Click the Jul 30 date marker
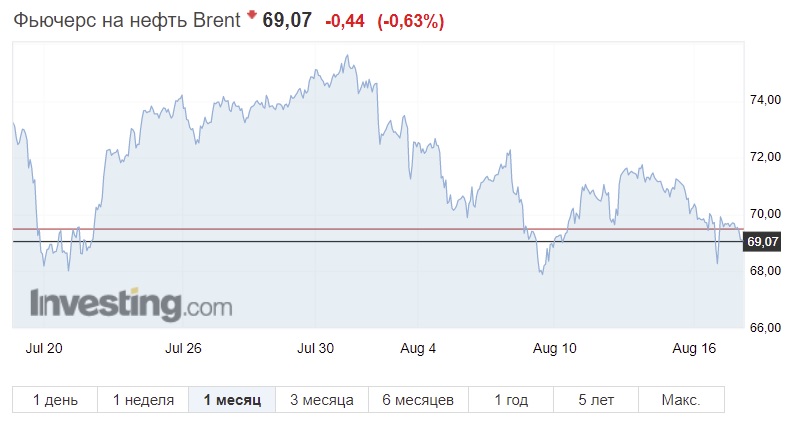Image resolution: width=812 pixels, height=425 pixels. [315, 348]
